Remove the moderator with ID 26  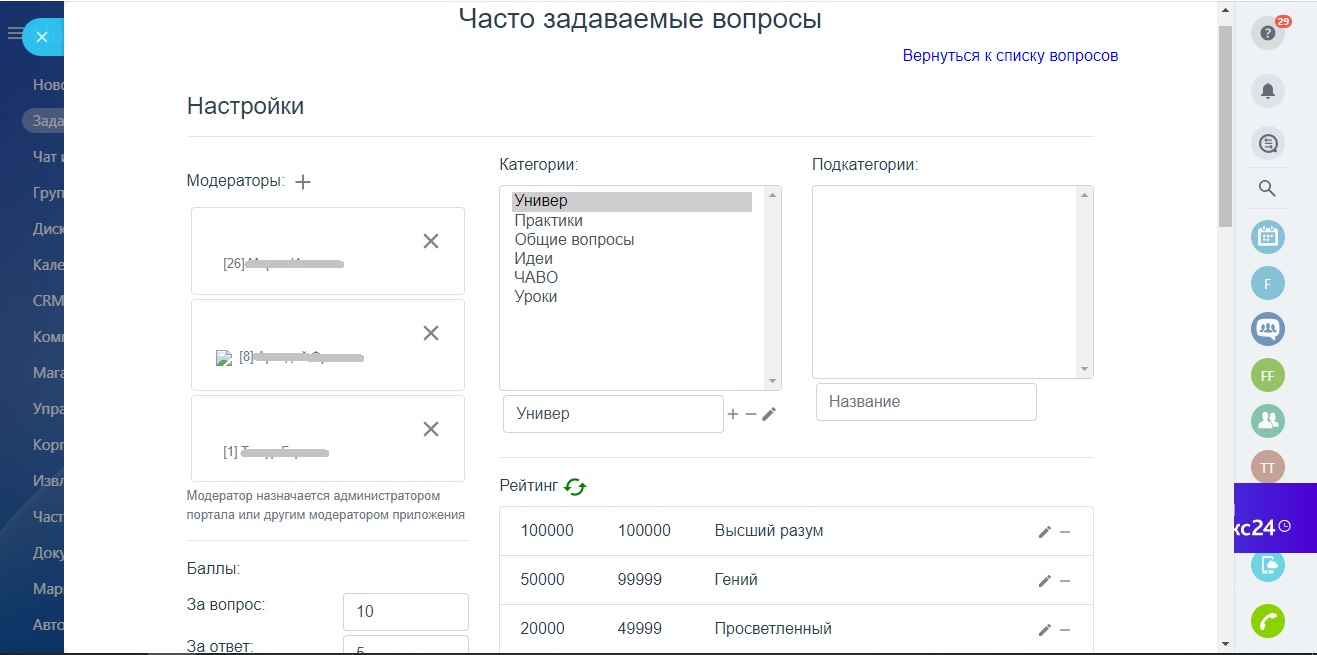(x=431, y=241)
